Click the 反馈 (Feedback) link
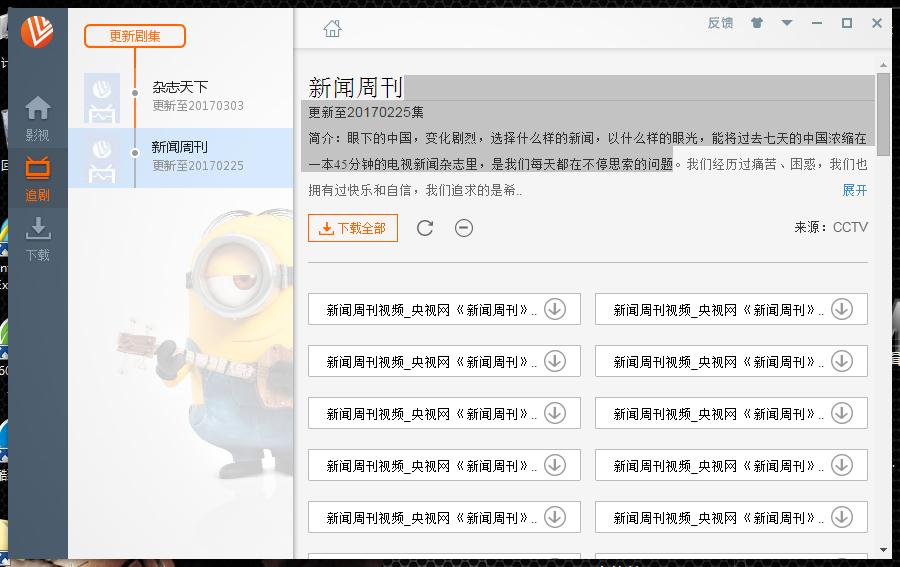900x567 pixels. [x=720, y=23]
